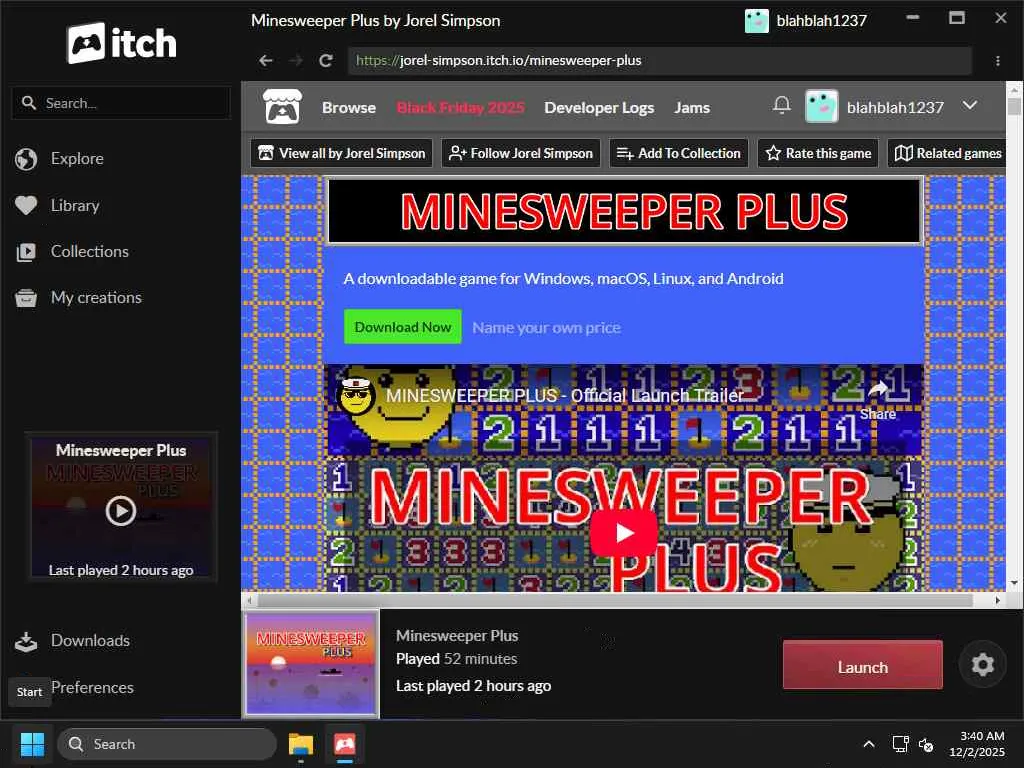Launch Minesweeper Plus
The image size is (1024, 768).
(862, 665)
